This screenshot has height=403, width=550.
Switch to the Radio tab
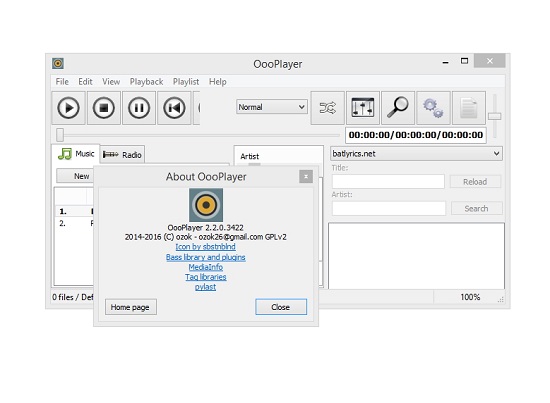pyautogui.click(x=122, y=155)
